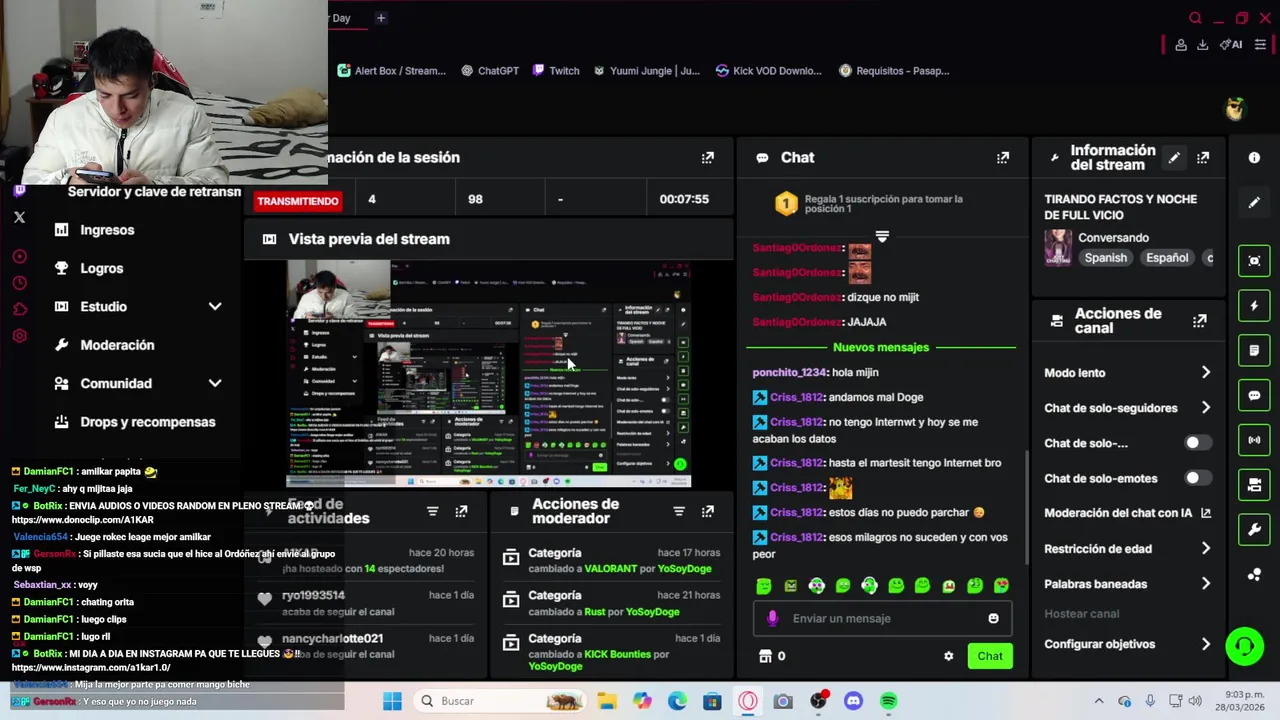Open Palabras baneadas options
The width and height of the screenshot is (1280, 720).
(1128, 584)
